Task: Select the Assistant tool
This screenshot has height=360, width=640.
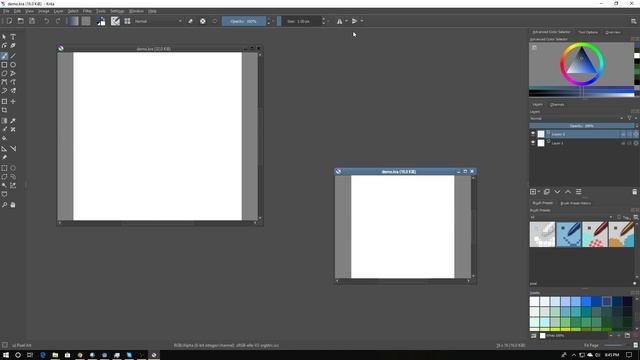Action: [4, 149]
